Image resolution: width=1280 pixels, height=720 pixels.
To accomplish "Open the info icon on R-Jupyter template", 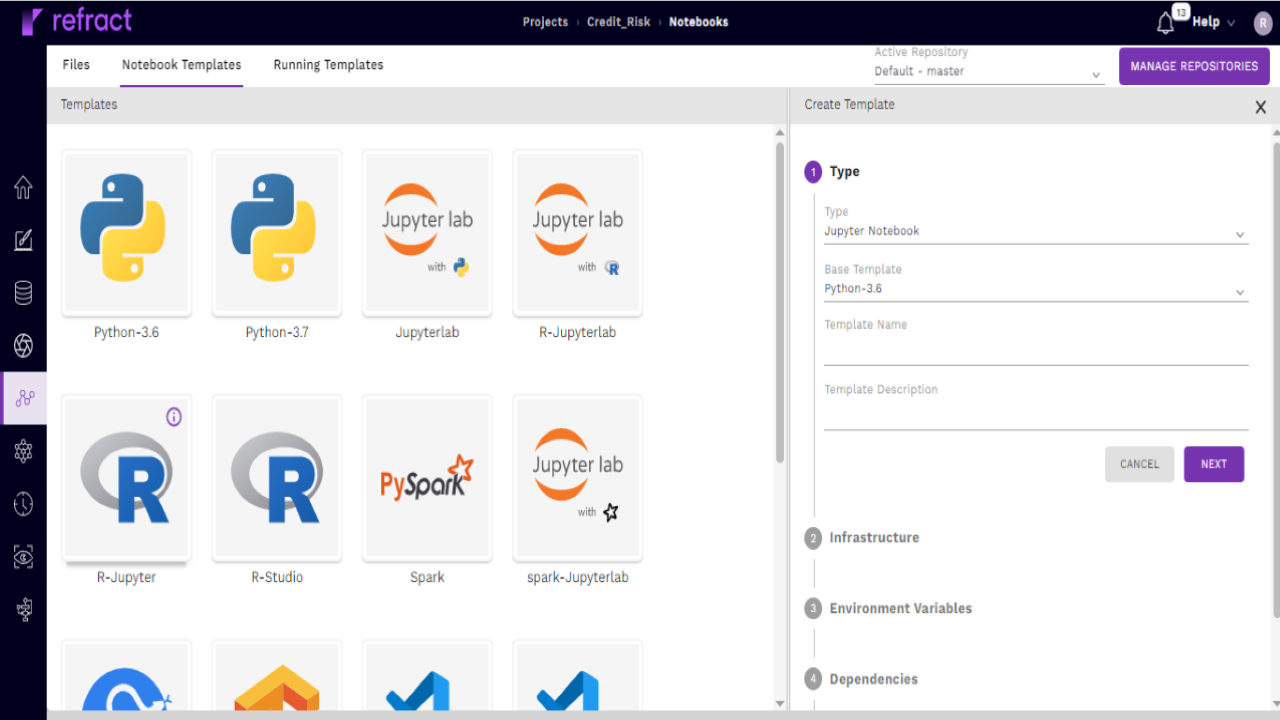I will pos(173,417).
